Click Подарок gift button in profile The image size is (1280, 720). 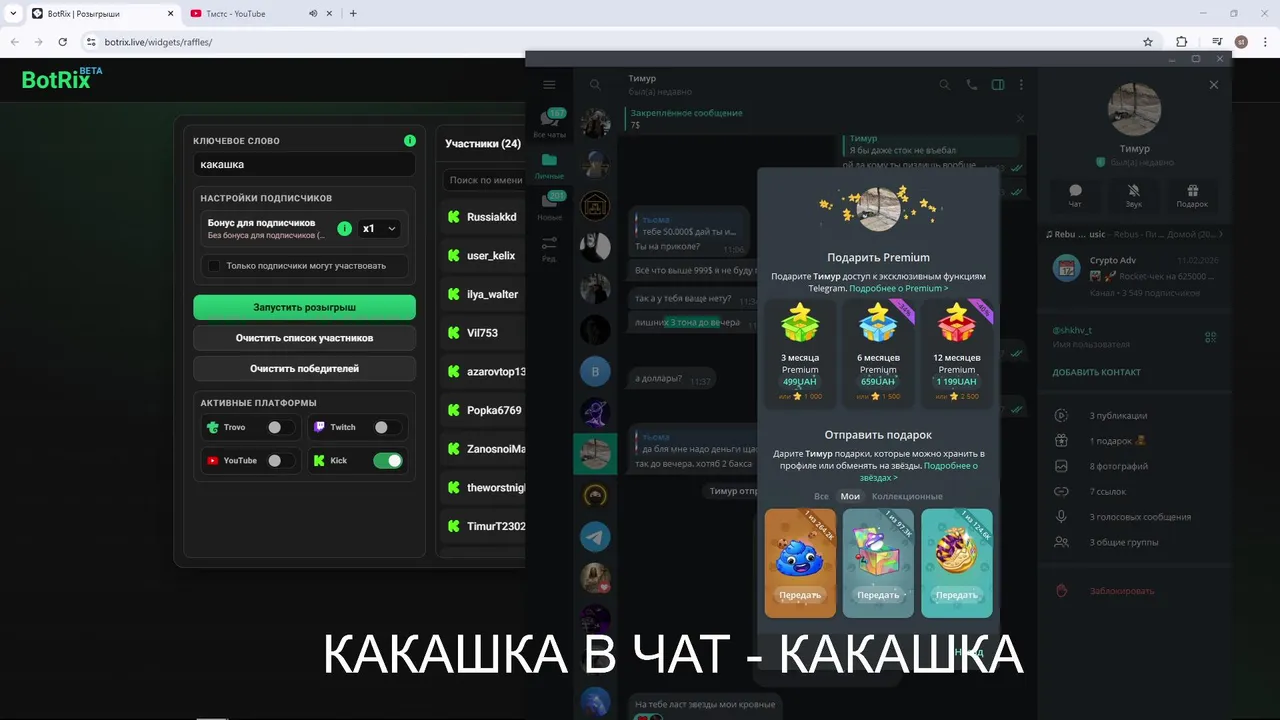coord(1192,195)
